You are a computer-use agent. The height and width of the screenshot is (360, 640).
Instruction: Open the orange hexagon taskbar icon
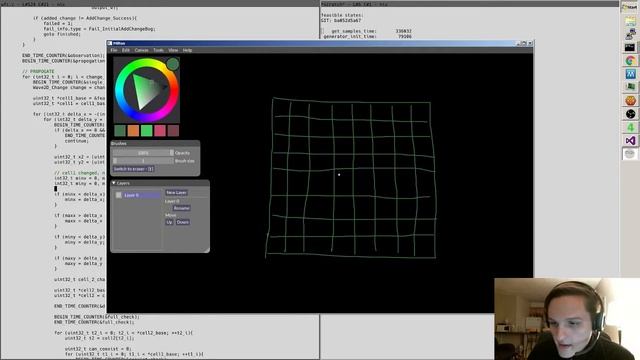(630, 100)
